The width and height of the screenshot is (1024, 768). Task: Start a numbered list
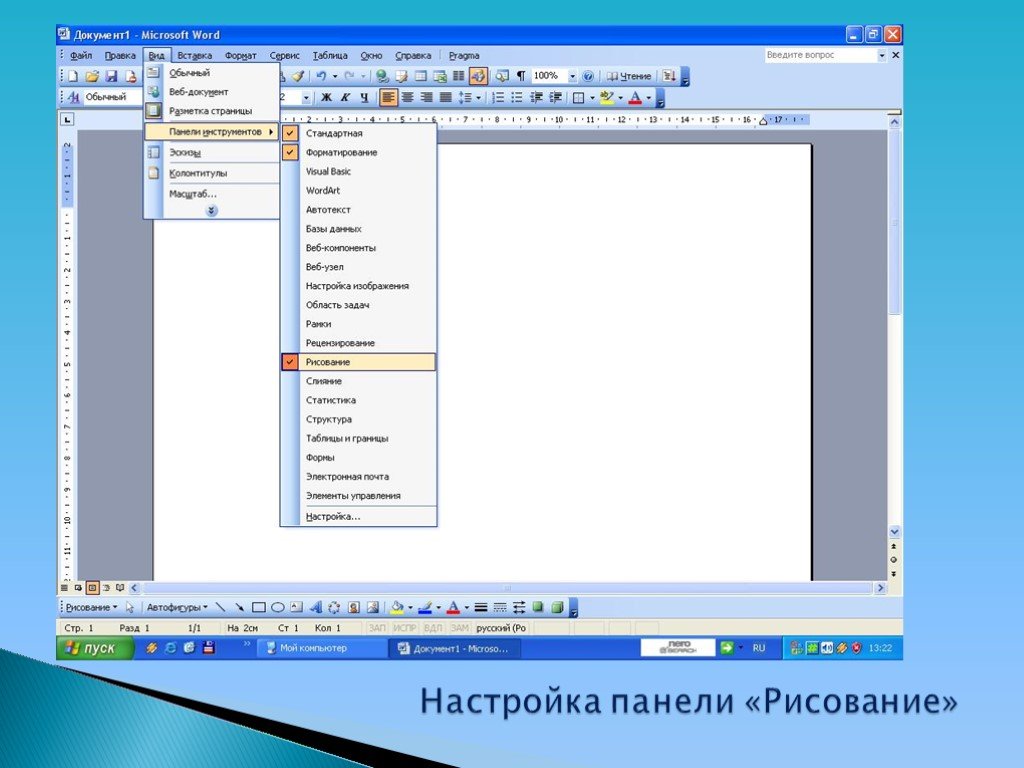coord(498,98)
